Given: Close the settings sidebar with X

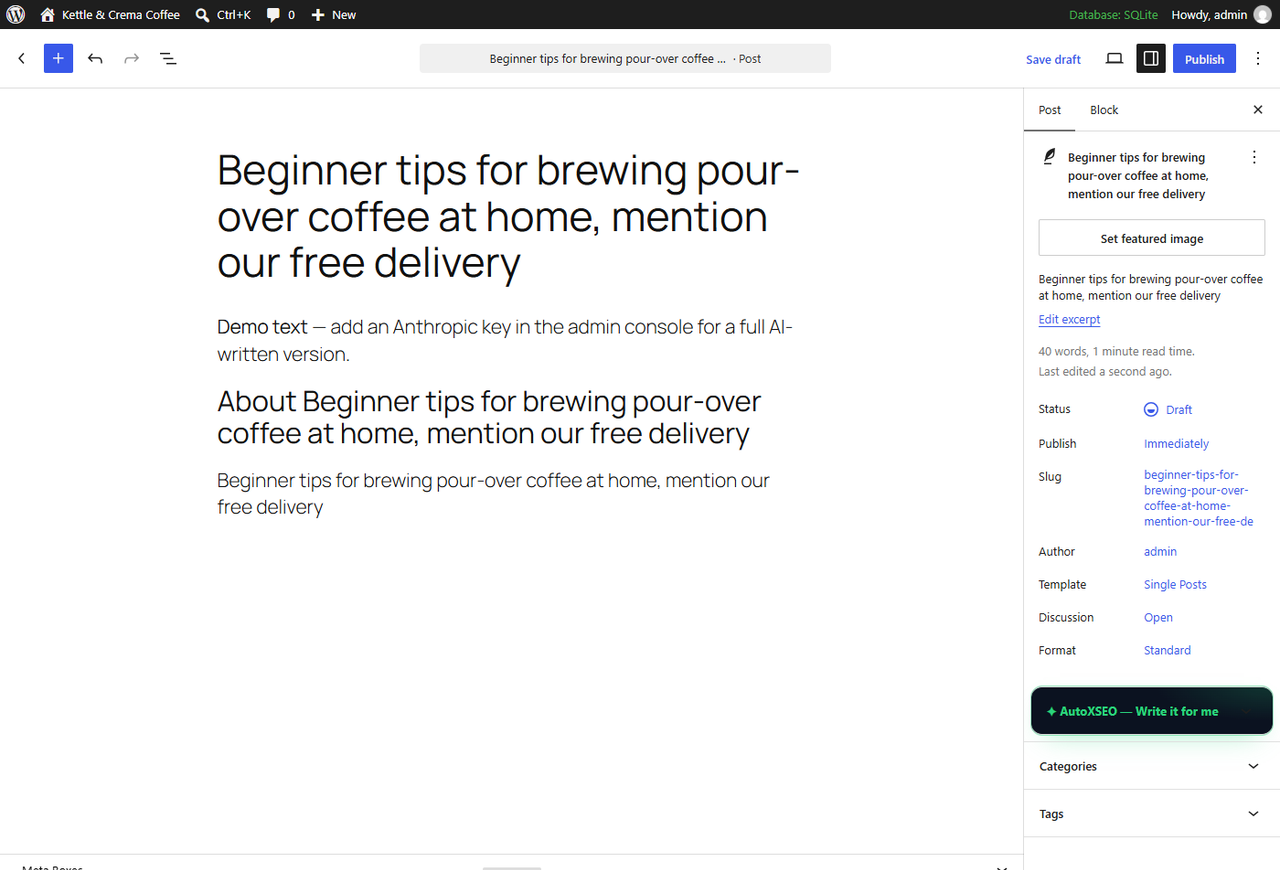Looking at the screenshot, I should click(1258, 110).
